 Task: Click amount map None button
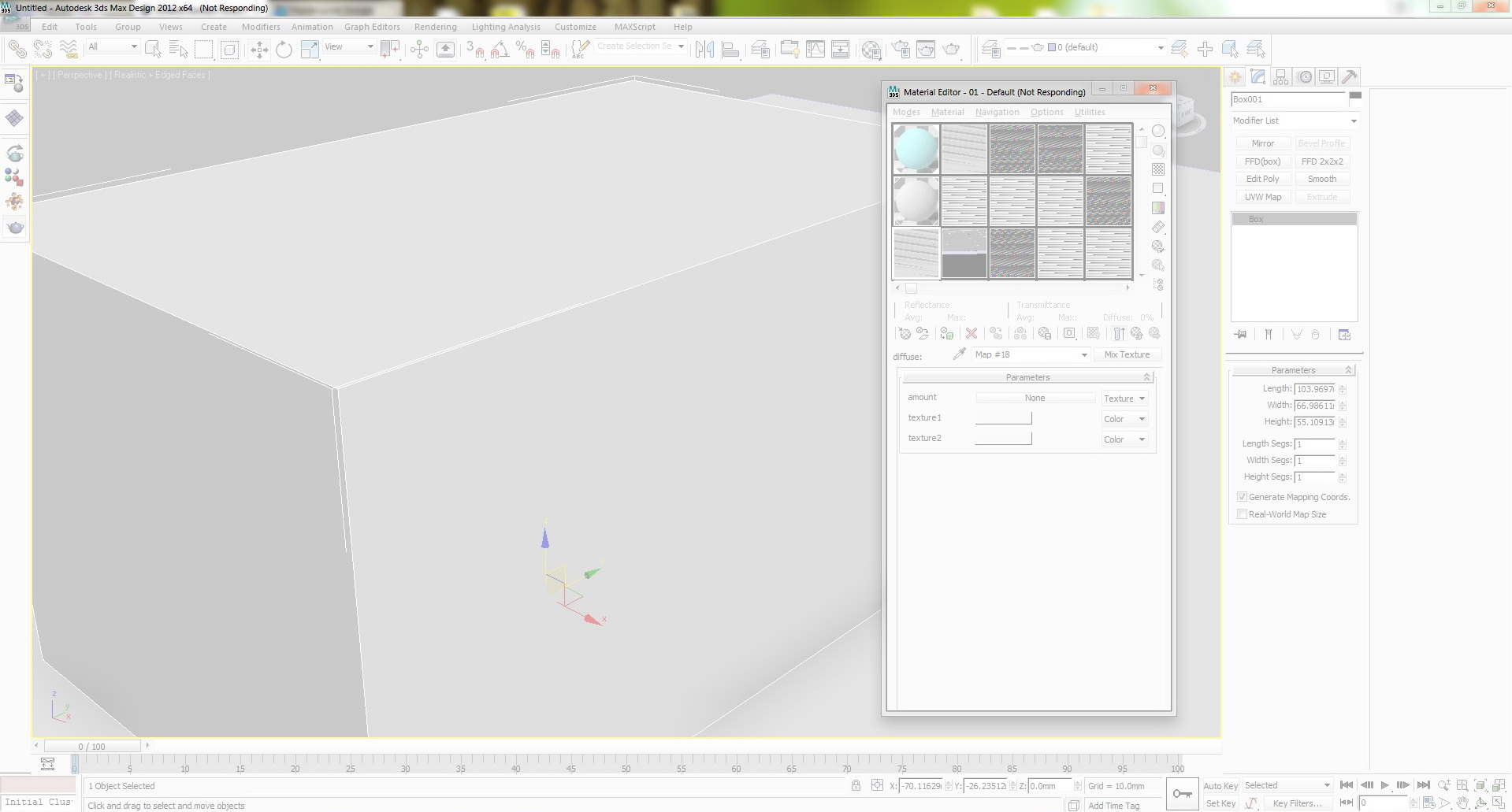(1035, 398)
